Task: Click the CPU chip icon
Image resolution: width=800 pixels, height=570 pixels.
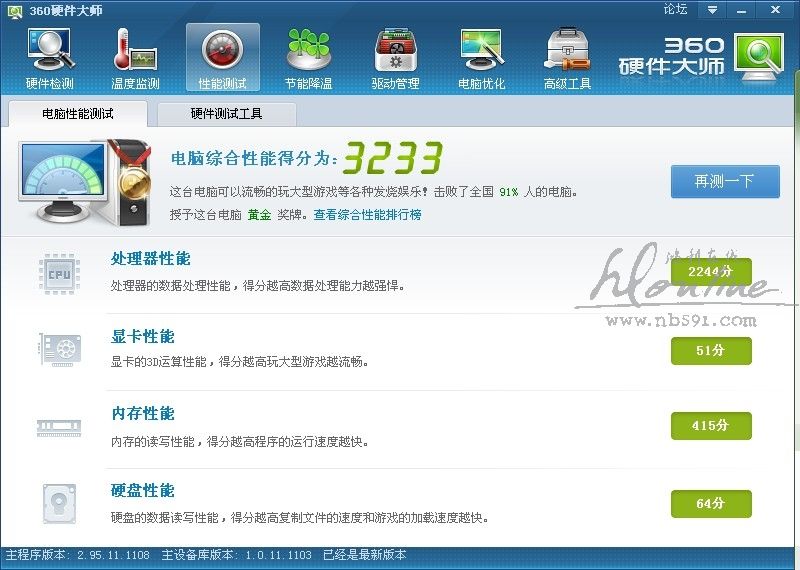Action: coord(59,274)
